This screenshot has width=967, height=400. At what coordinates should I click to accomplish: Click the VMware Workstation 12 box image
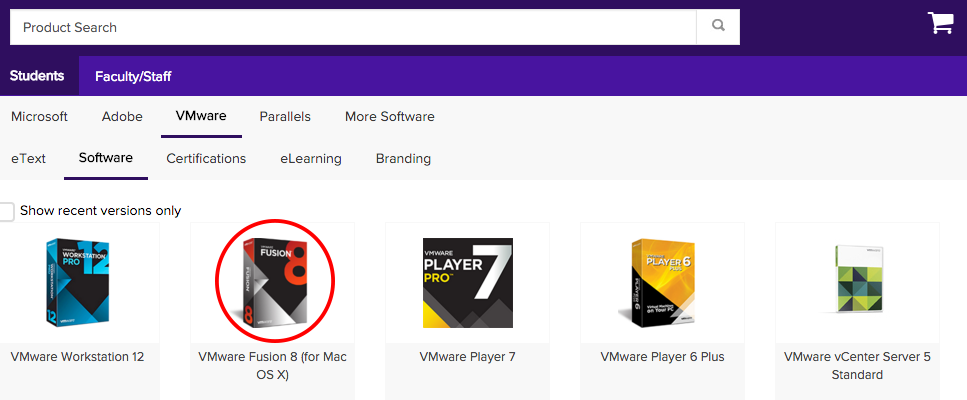point(79,282)
